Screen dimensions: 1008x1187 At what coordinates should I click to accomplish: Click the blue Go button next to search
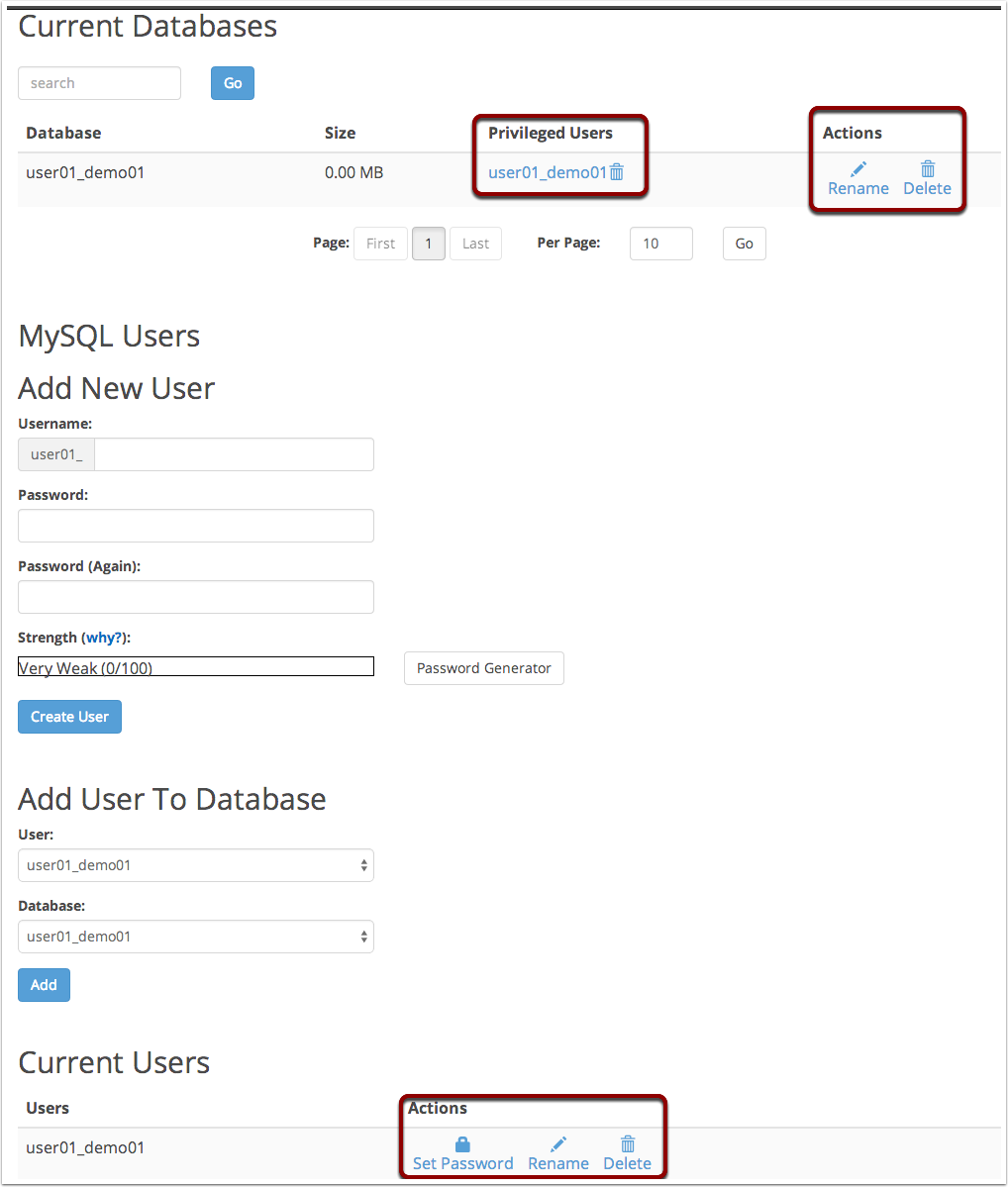(x=233, y=83)
